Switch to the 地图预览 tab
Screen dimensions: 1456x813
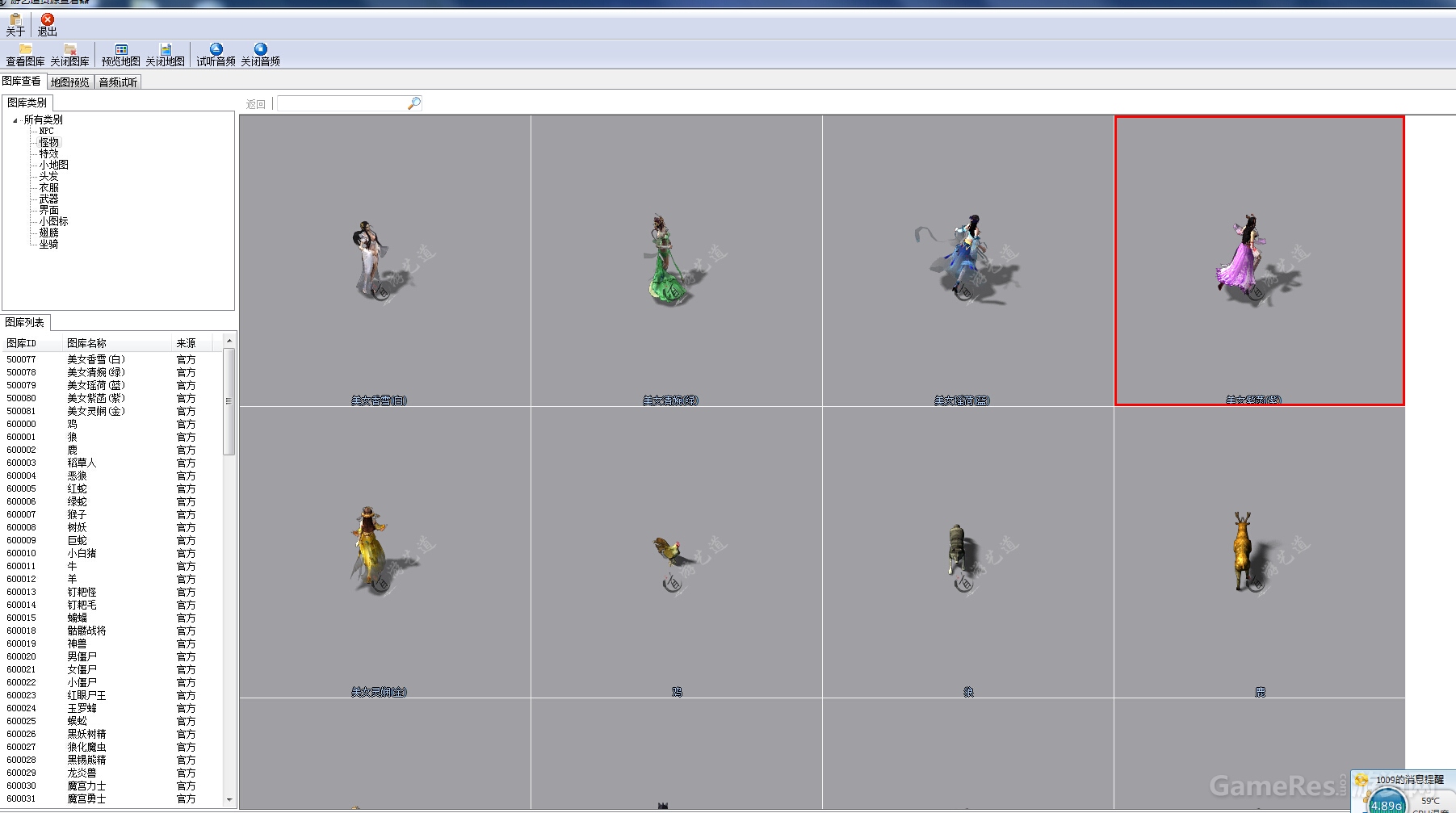69,82
